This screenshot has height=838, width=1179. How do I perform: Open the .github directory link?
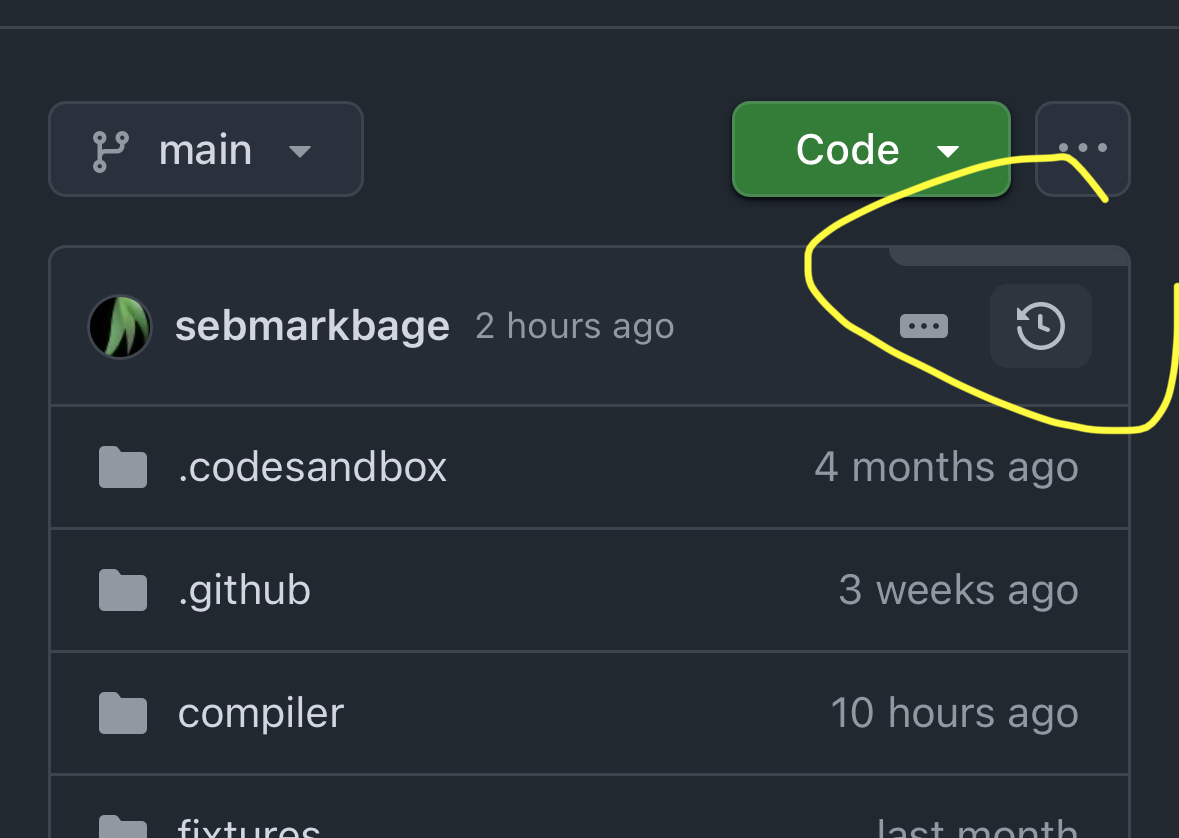coord(244,590)
